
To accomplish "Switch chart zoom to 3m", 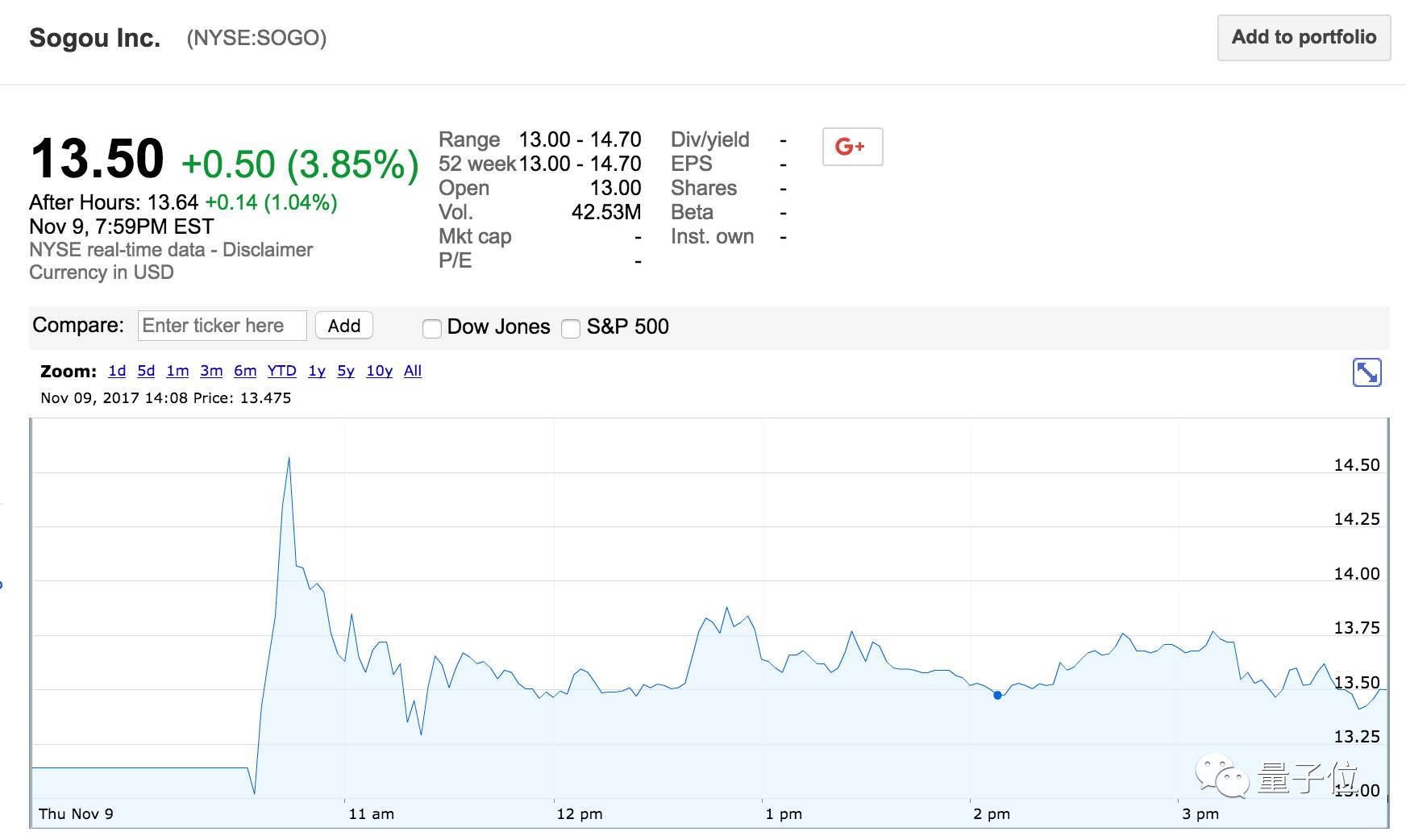I will coord(211,371).
